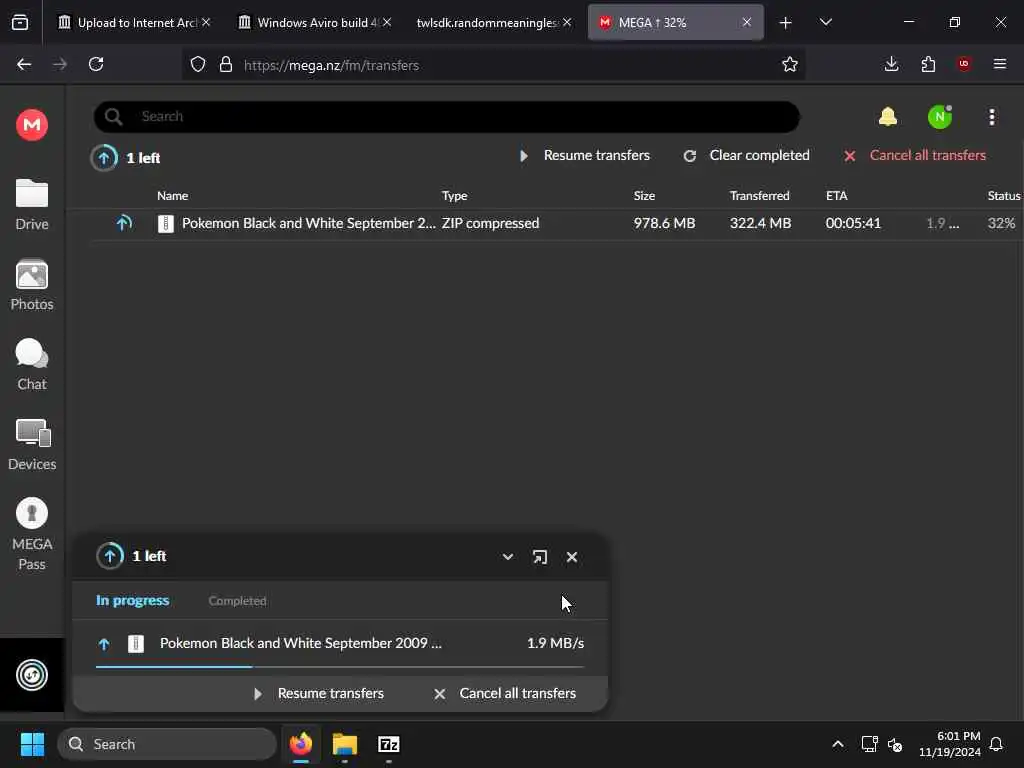Click the ZIP icon in the widget transfer row

coord(136,643)
